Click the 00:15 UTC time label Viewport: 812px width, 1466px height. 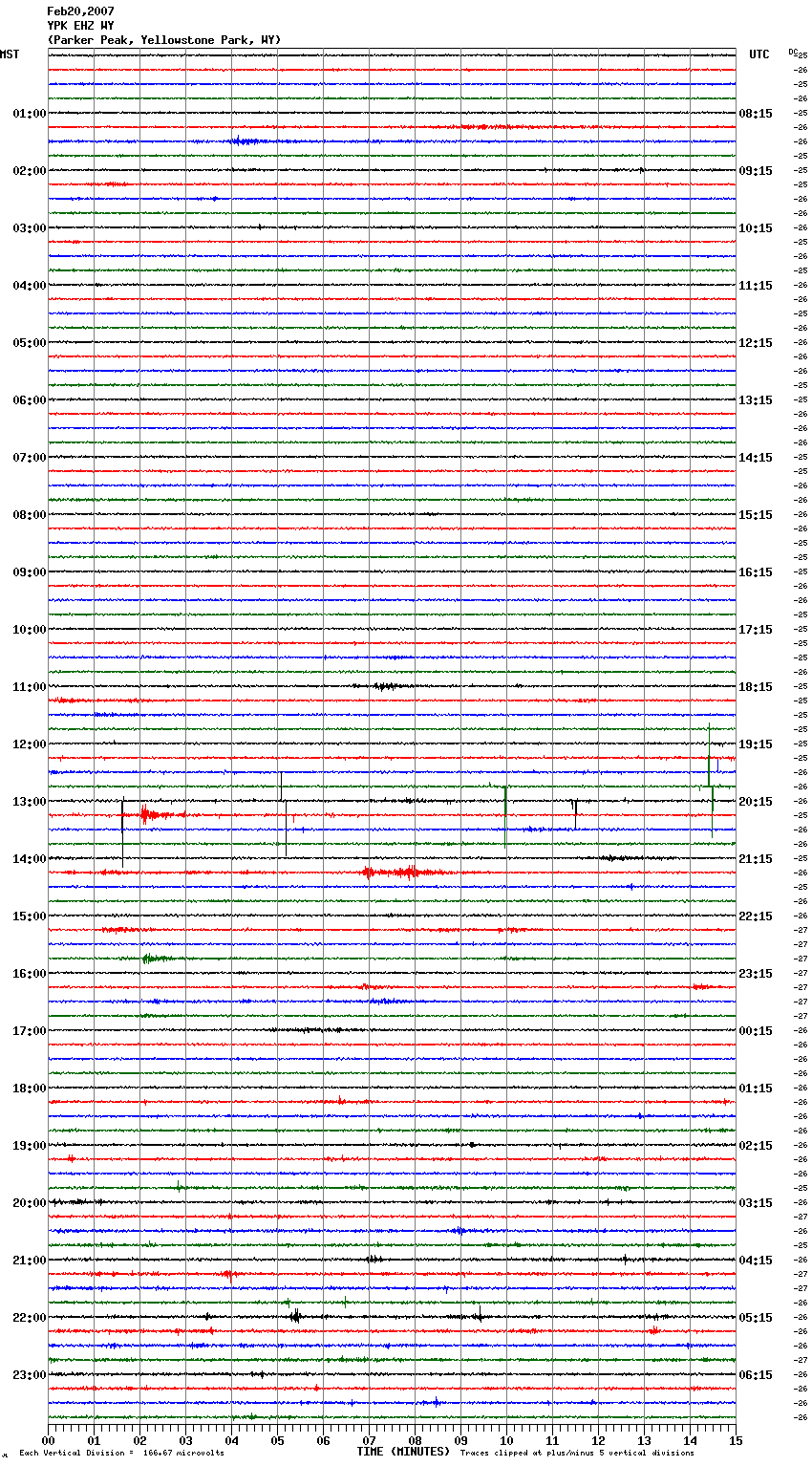(756, 1031)
